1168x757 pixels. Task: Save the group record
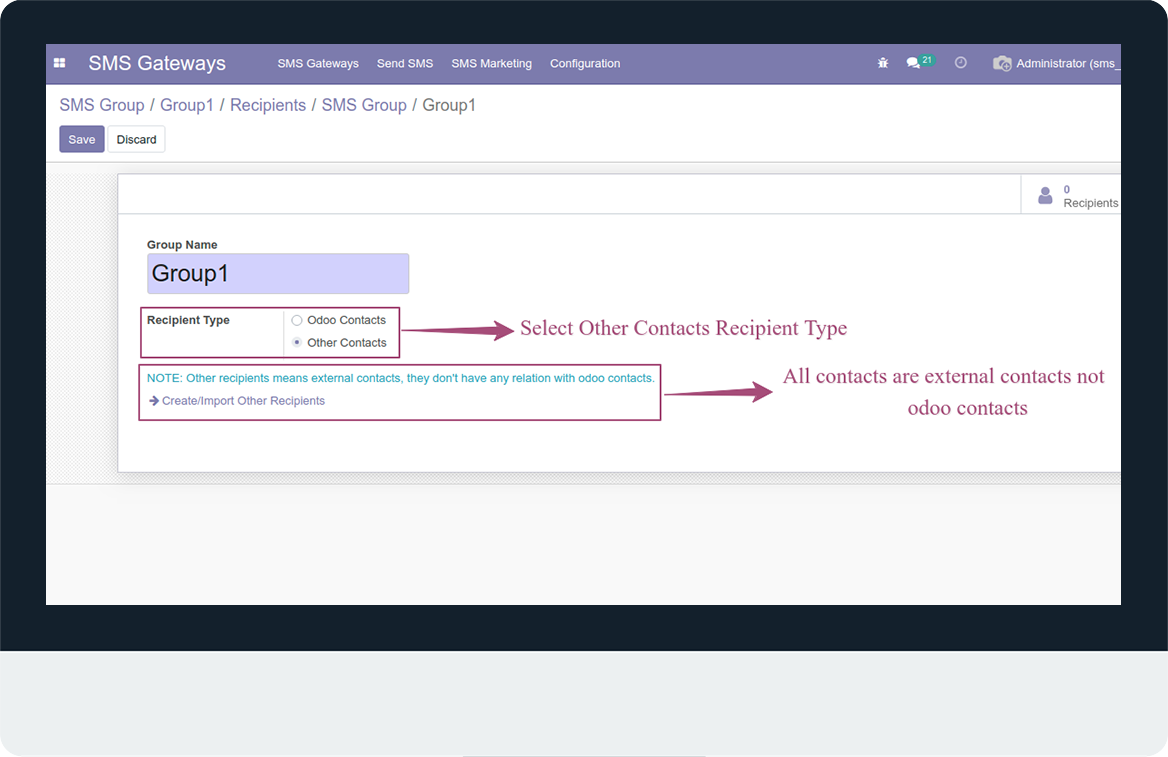coord(82,139)
